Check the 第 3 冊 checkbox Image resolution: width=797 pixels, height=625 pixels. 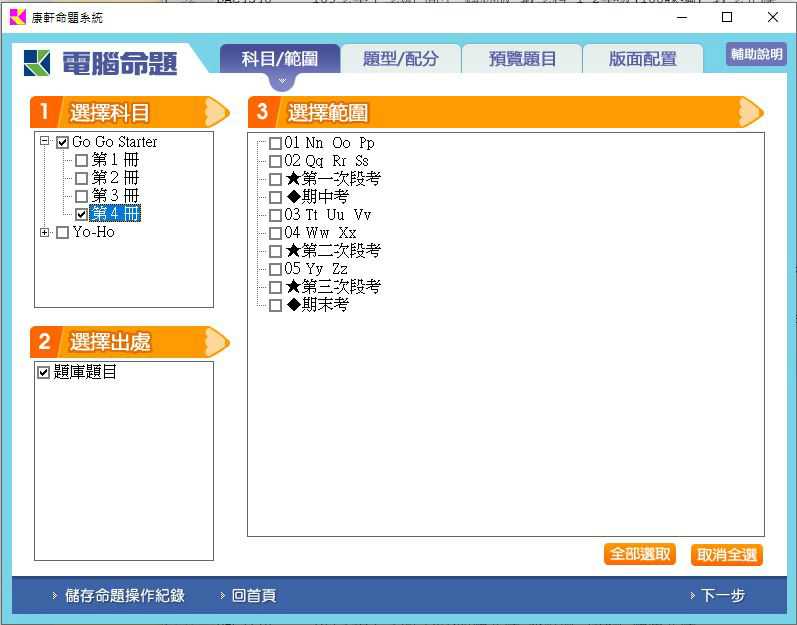click(x=81, y=196)
